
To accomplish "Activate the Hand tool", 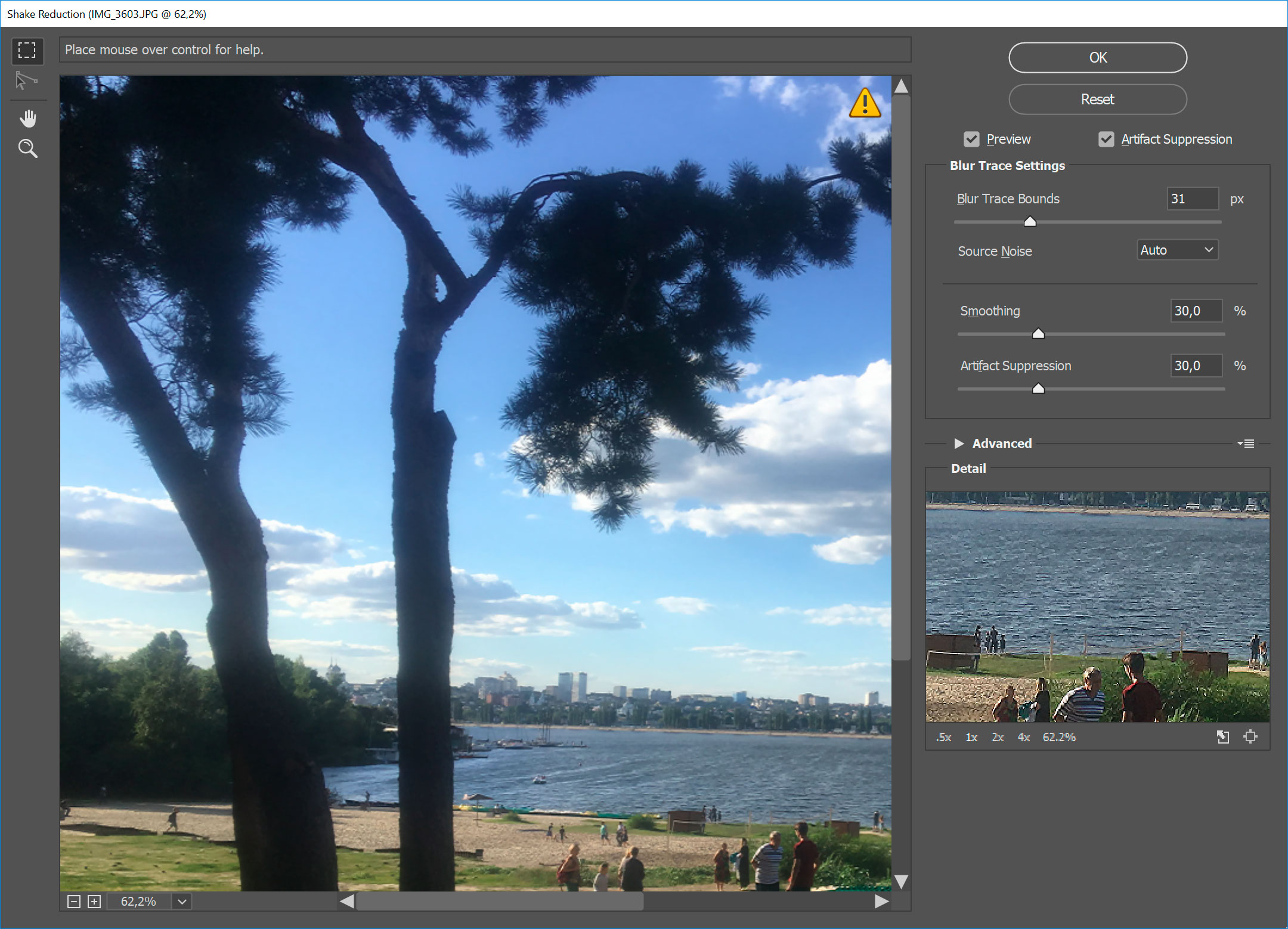I will pyautogui.click(x=27, y=119).
